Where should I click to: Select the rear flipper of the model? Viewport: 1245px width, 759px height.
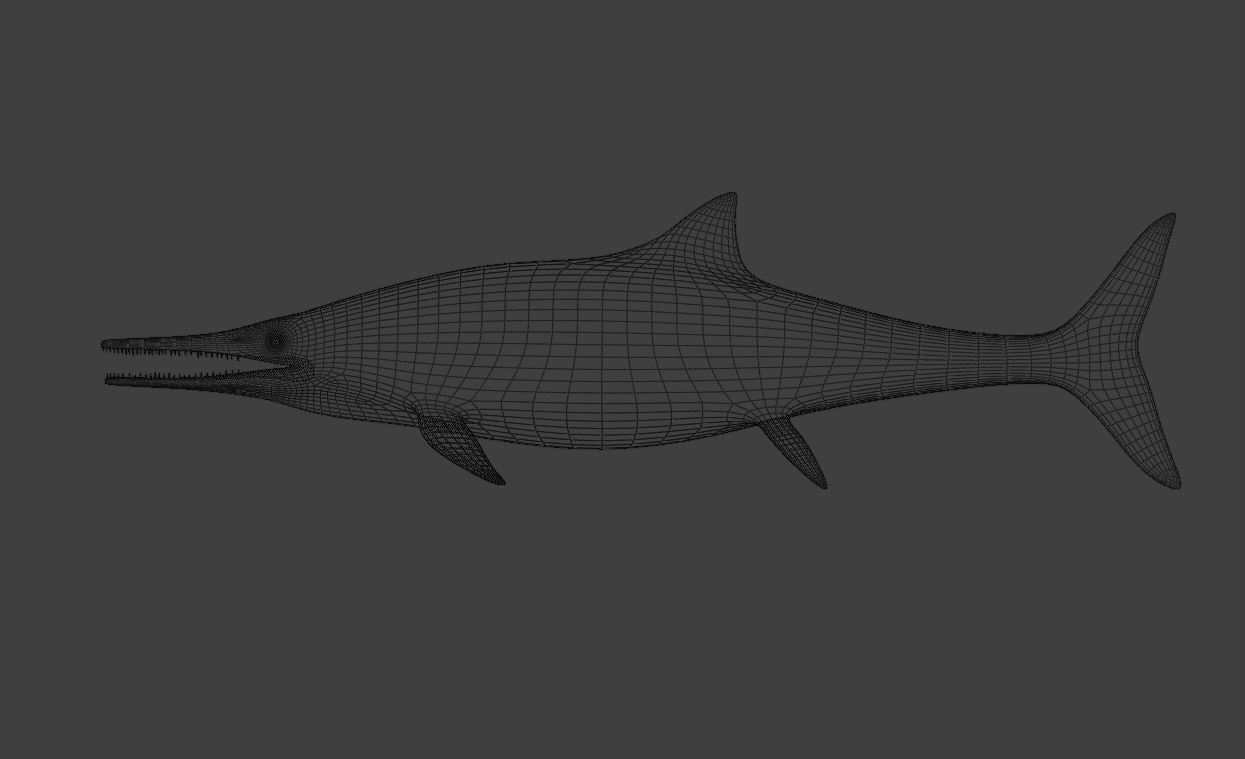[794, 452]
